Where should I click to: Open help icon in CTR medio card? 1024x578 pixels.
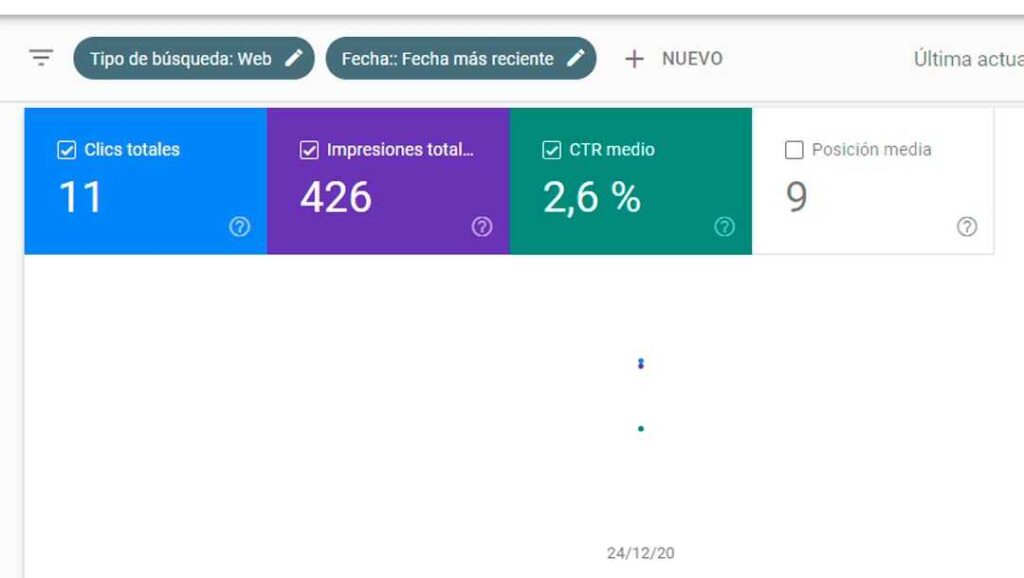724,227
